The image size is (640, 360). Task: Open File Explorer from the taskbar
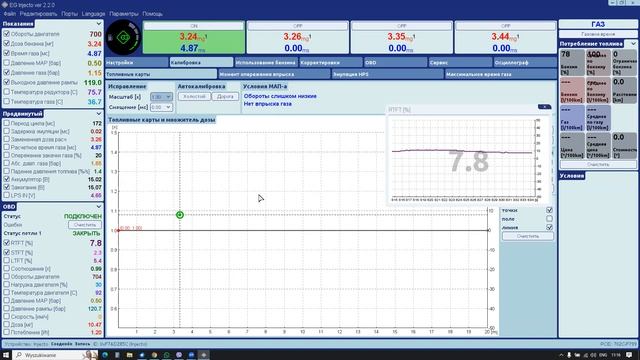click(x=129, y=355)
